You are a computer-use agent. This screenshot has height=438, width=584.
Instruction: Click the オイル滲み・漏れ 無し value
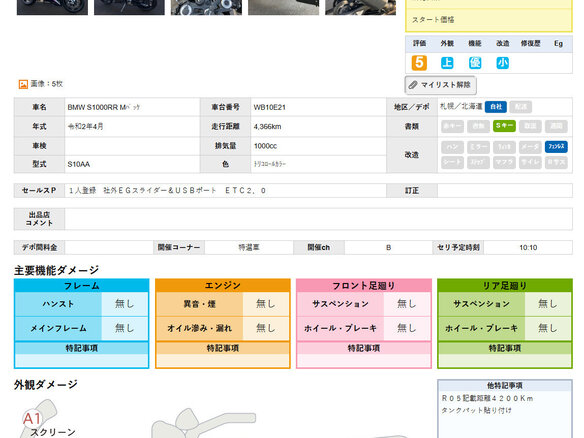[266, 328]
